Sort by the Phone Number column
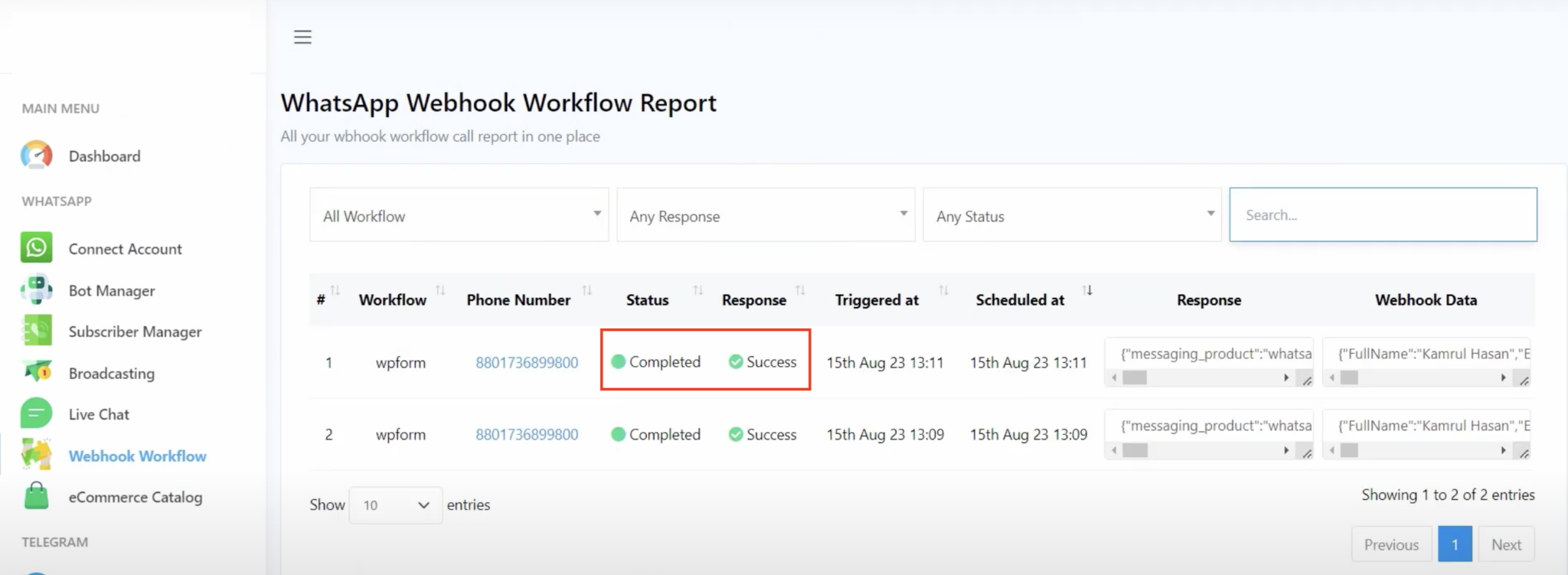 click(x=587, y=291)
